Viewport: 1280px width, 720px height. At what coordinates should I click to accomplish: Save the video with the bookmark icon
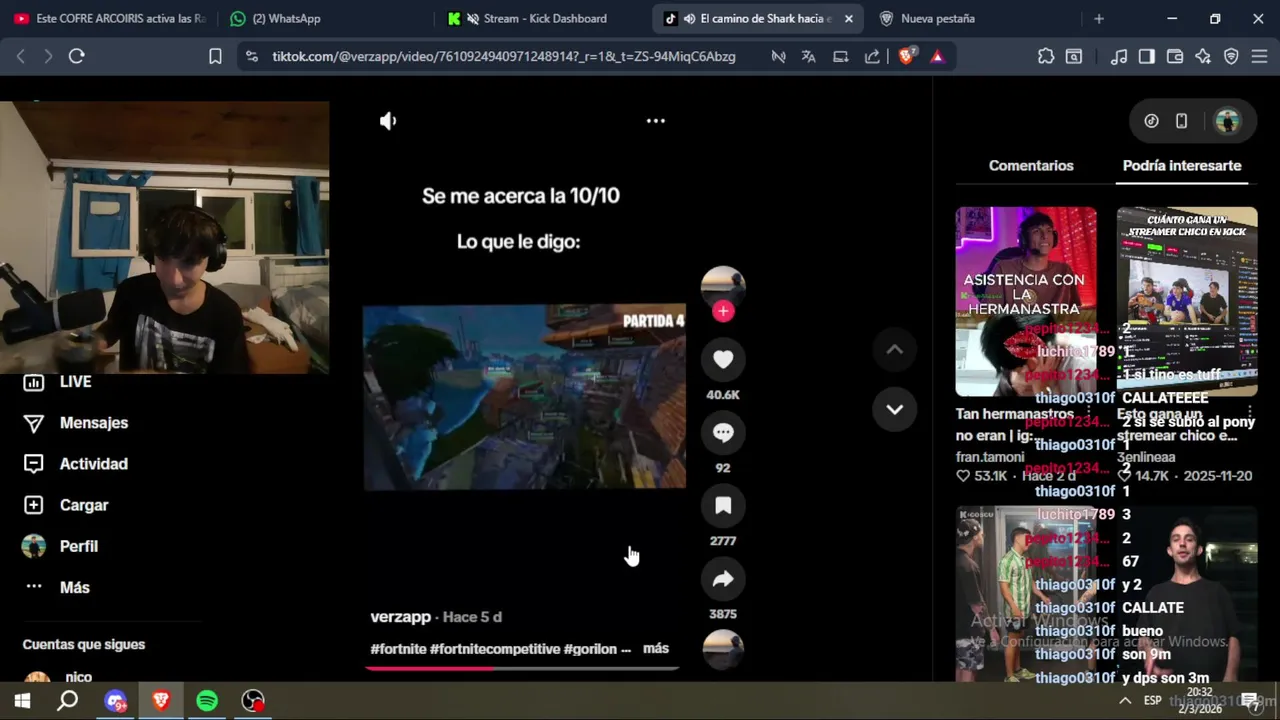click(x=723, y=506)
